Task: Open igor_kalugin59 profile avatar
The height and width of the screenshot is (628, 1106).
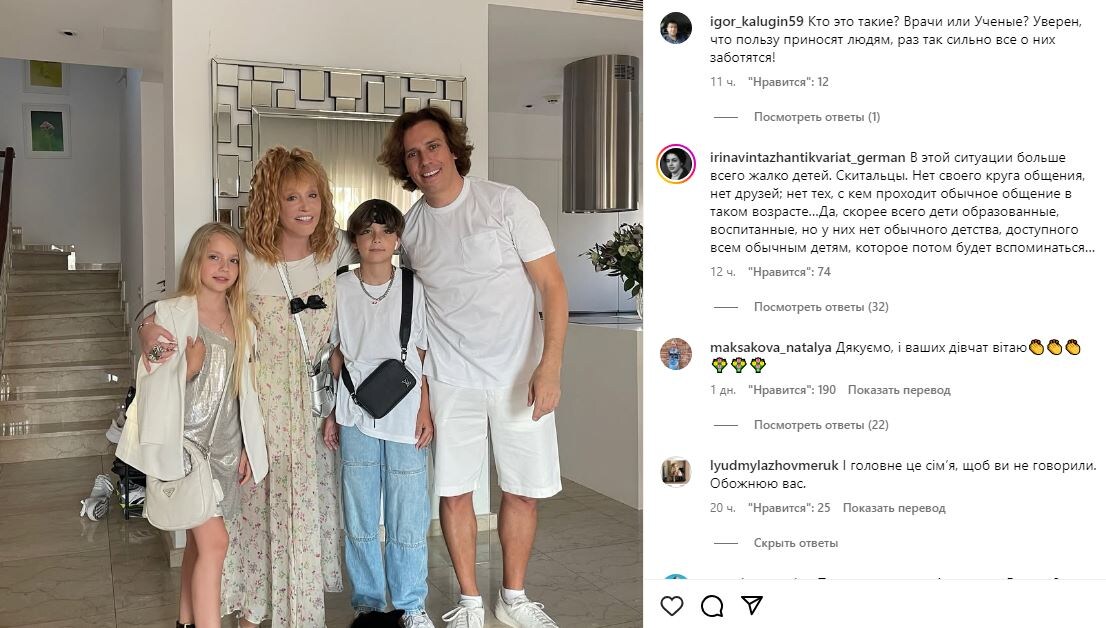Action: click(x=676, y=28)
